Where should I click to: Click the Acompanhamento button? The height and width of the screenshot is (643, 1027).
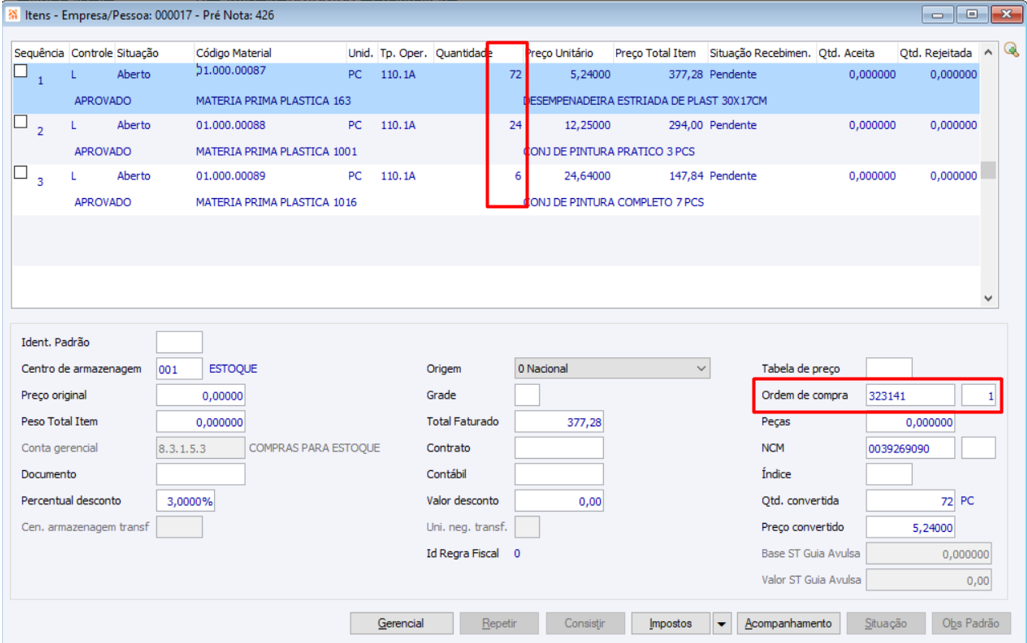point(788,623)
